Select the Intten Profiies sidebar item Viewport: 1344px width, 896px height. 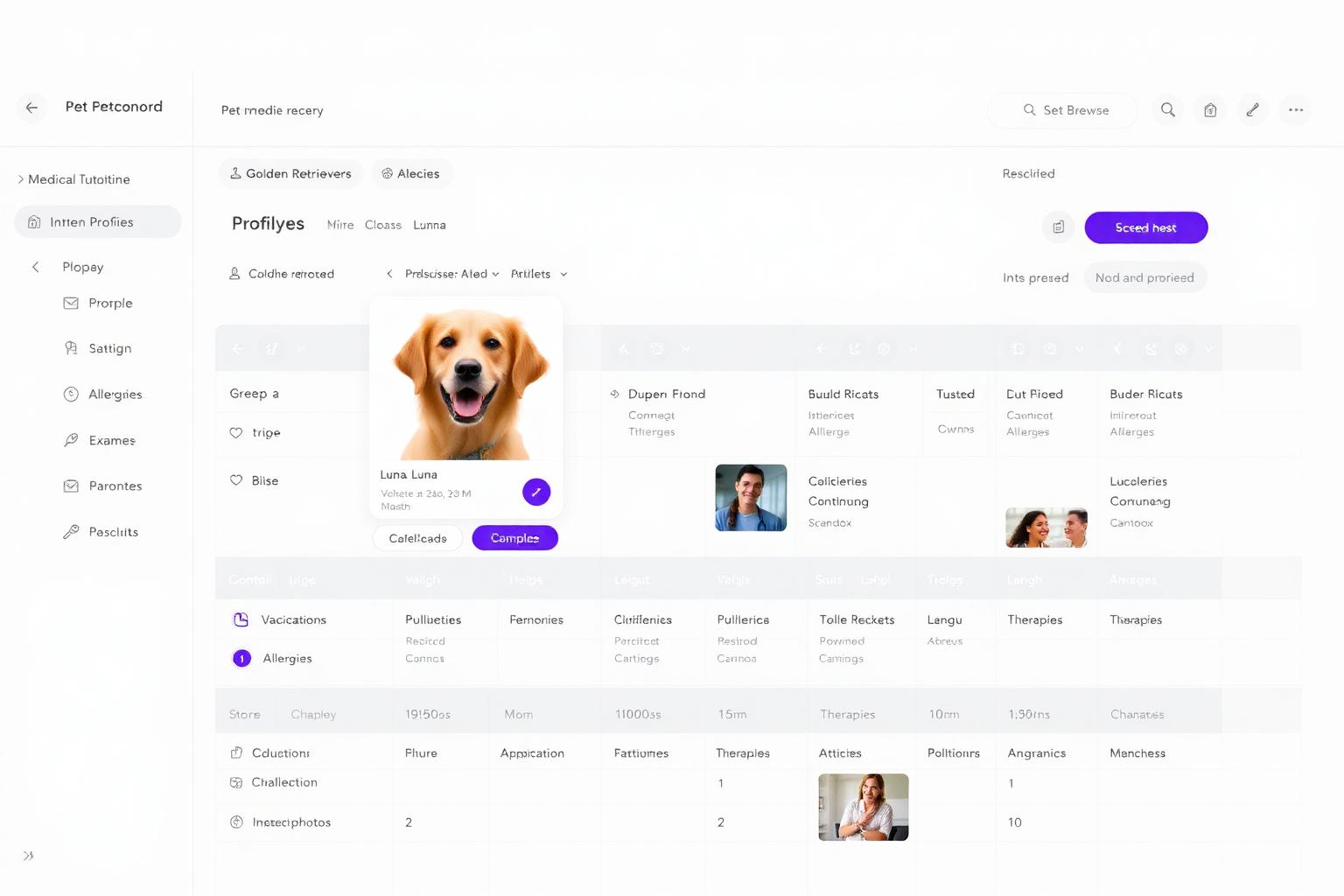(98, 222)
